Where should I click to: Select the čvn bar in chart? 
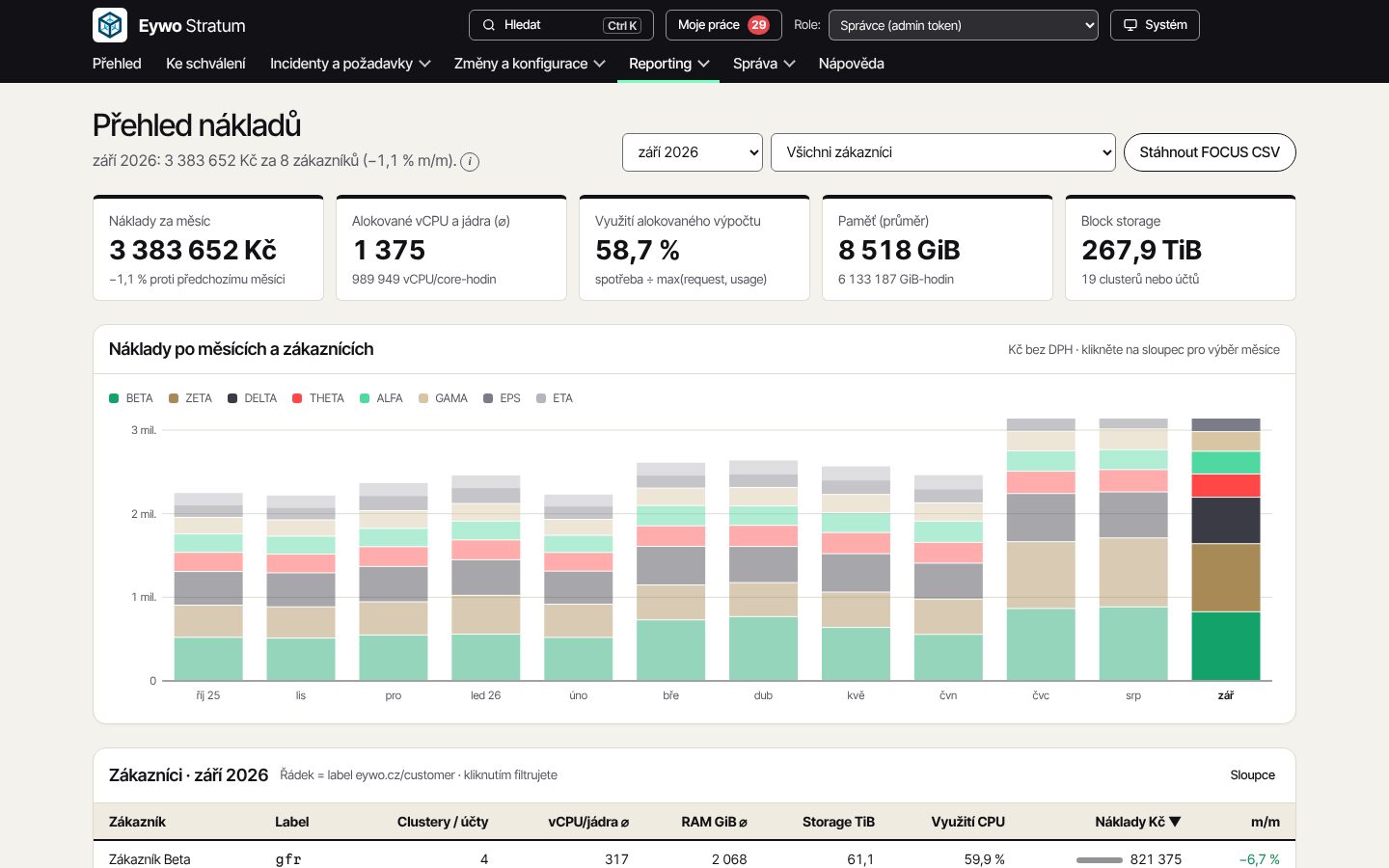click(949, 578)
